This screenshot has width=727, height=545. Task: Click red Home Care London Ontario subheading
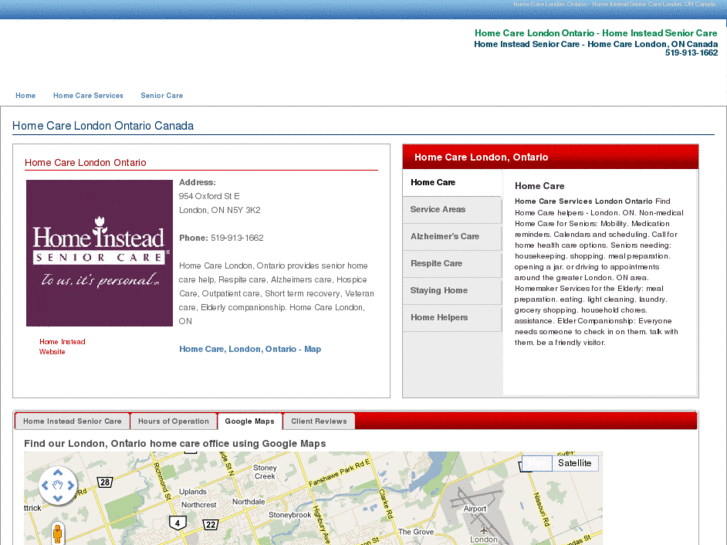85,162
